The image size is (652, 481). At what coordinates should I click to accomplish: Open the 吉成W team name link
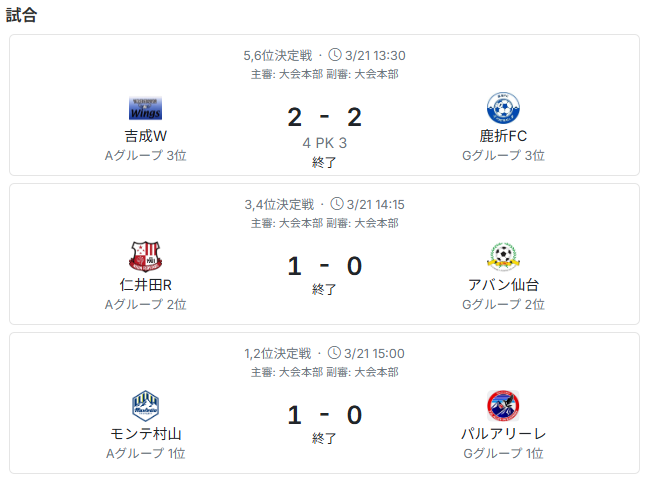click(x=145, y=136)
